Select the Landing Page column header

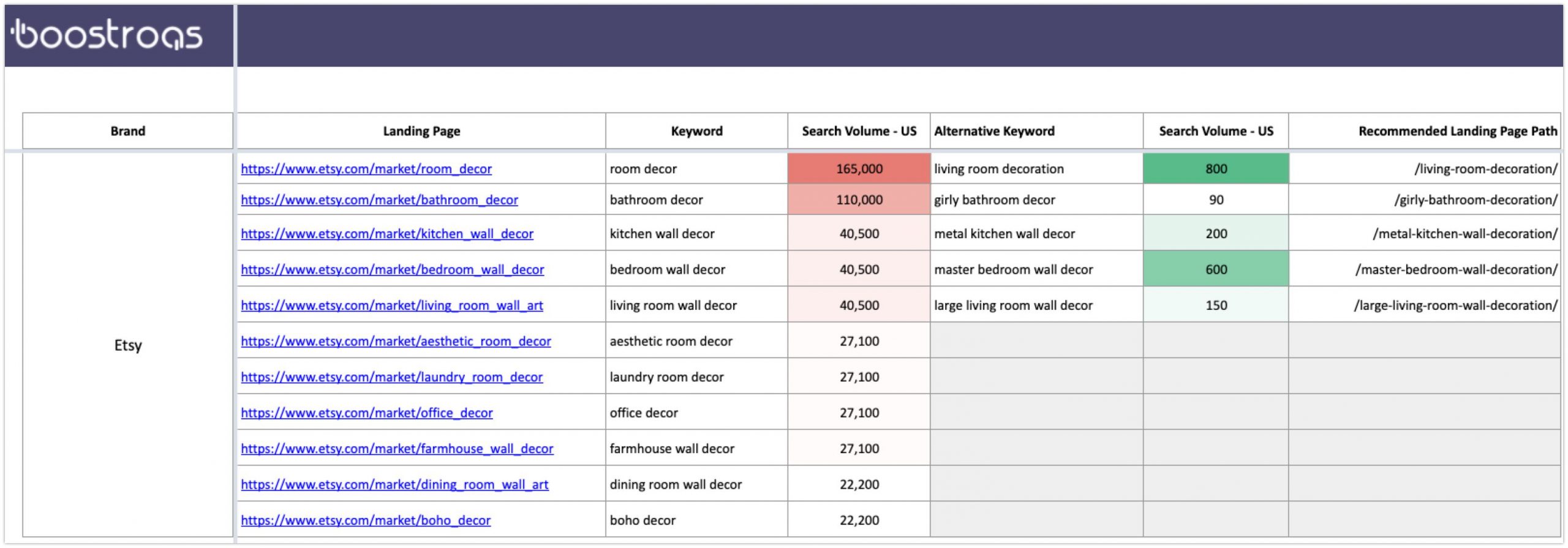[421, 131]
